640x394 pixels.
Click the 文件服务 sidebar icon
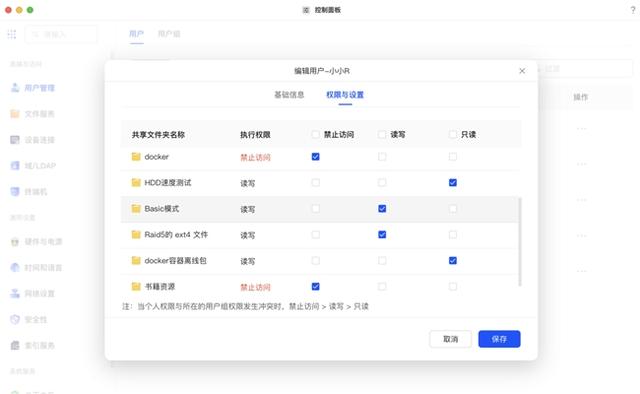[x=15, y=114]
